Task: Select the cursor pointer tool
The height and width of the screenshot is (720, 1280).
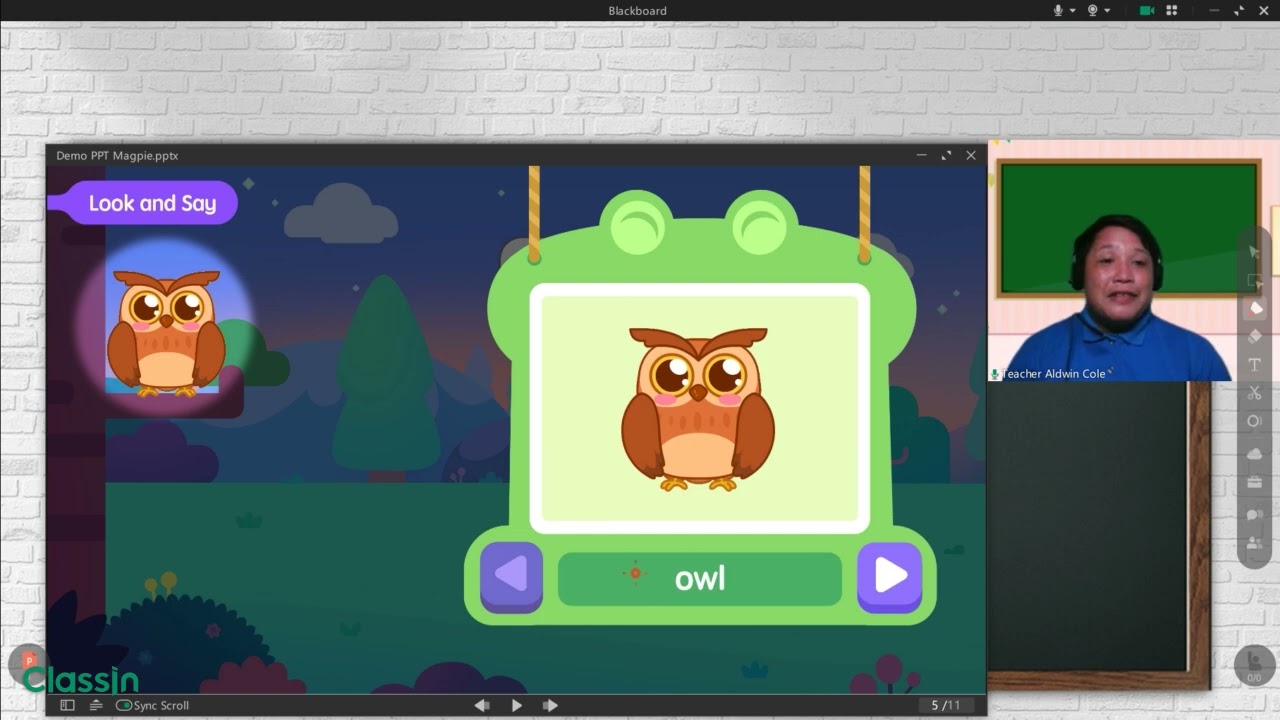Action: tap(1254, 252)
